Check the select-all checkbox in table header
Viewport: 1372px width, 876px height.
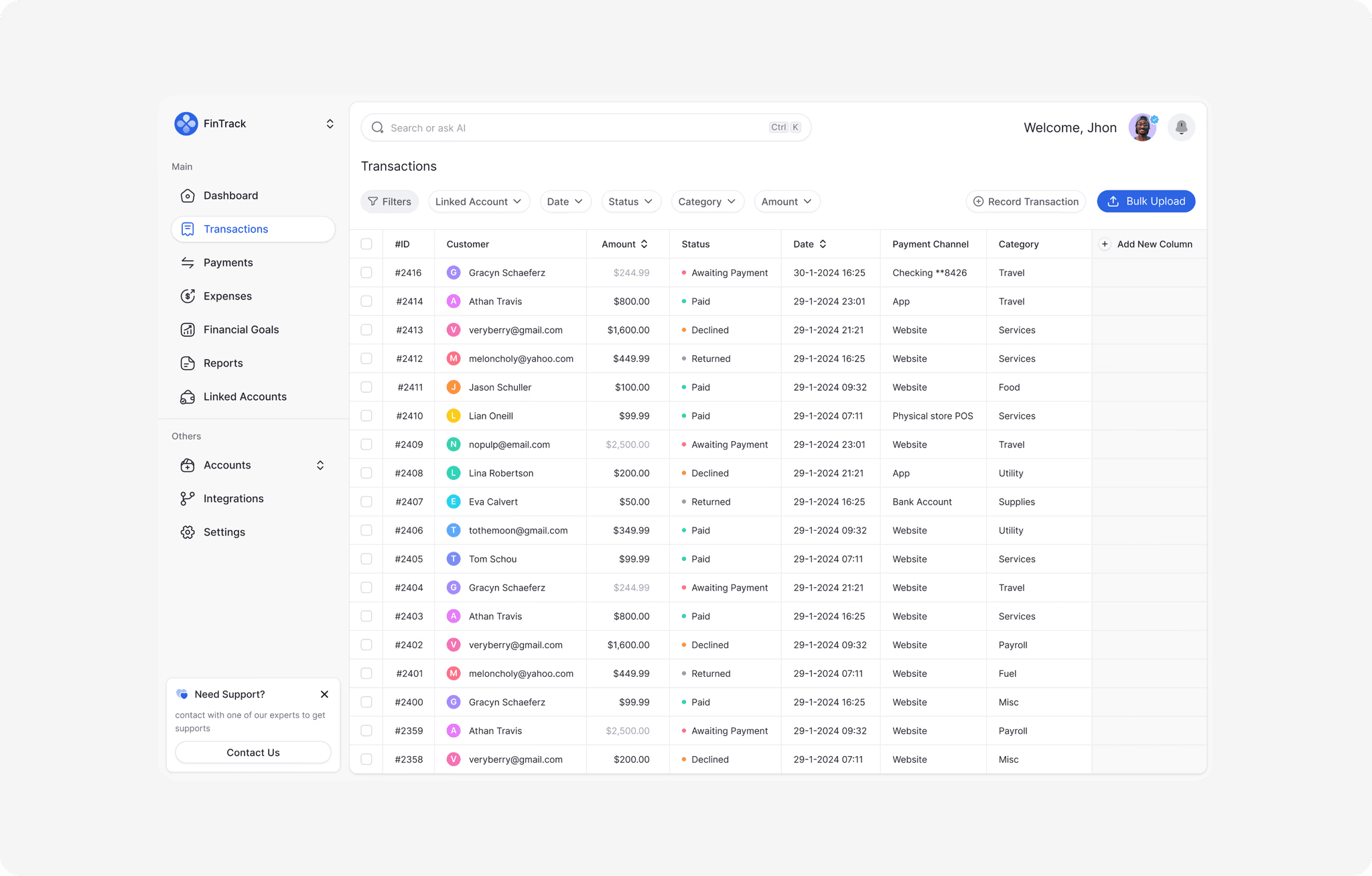366,244
